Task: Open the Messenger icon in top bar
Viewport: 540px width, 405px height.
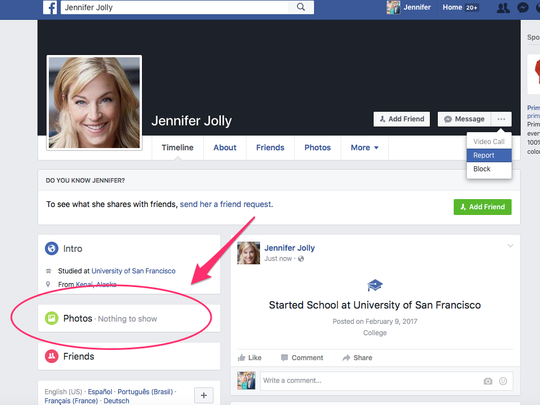Action: [x=523, y=8]
